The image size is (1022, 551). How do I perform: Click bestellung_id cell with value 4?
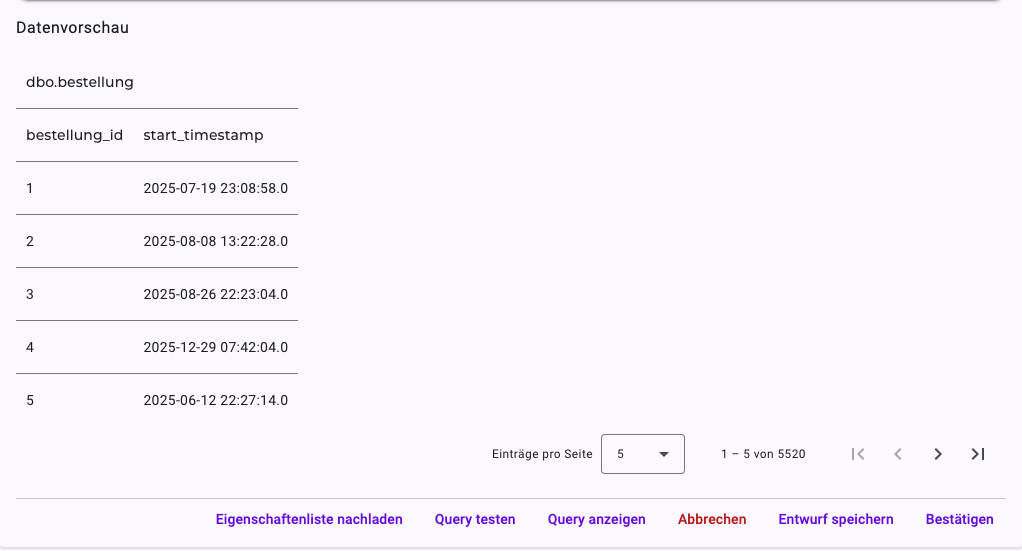[30, 348]
